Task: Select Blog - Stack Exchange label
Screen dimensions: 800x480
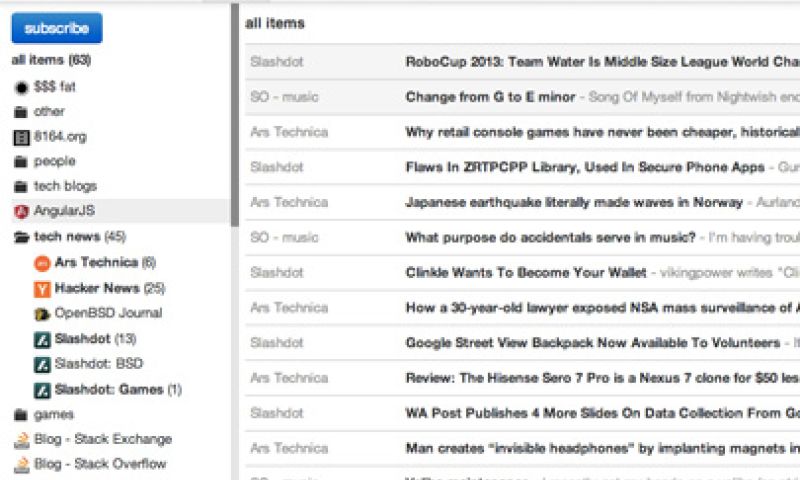Action: (x=103, y=439)
